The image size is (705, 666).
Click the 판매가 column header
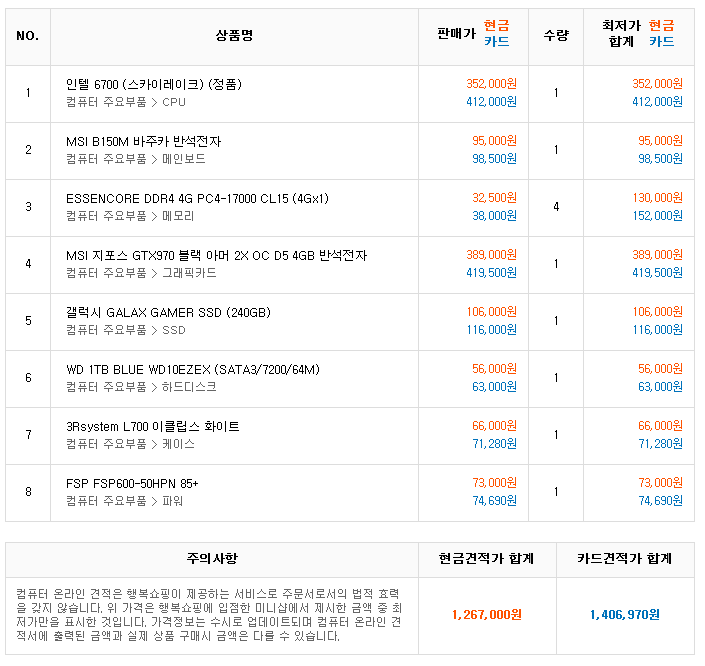tap(456, 33)
